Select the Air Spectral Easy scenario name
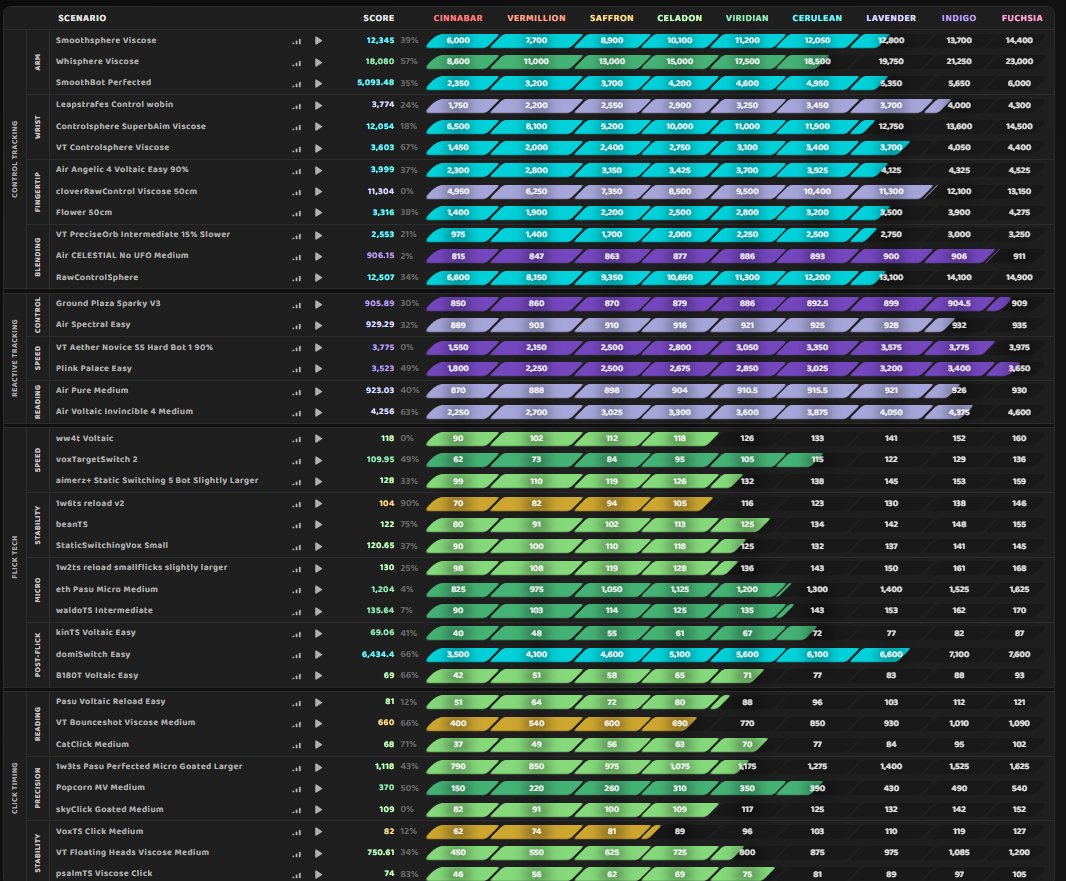 [x=93, y=325]
